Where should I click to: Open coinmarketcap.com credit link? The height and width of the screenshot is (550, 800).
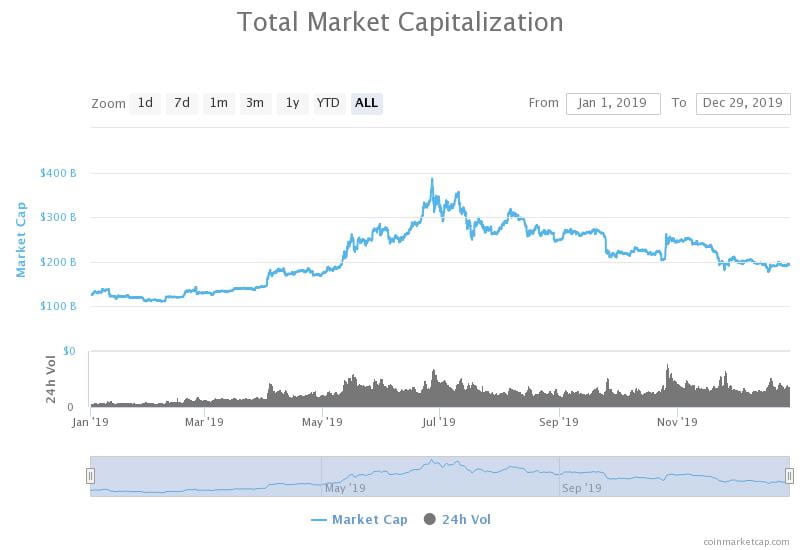click(x=743, y=540)
